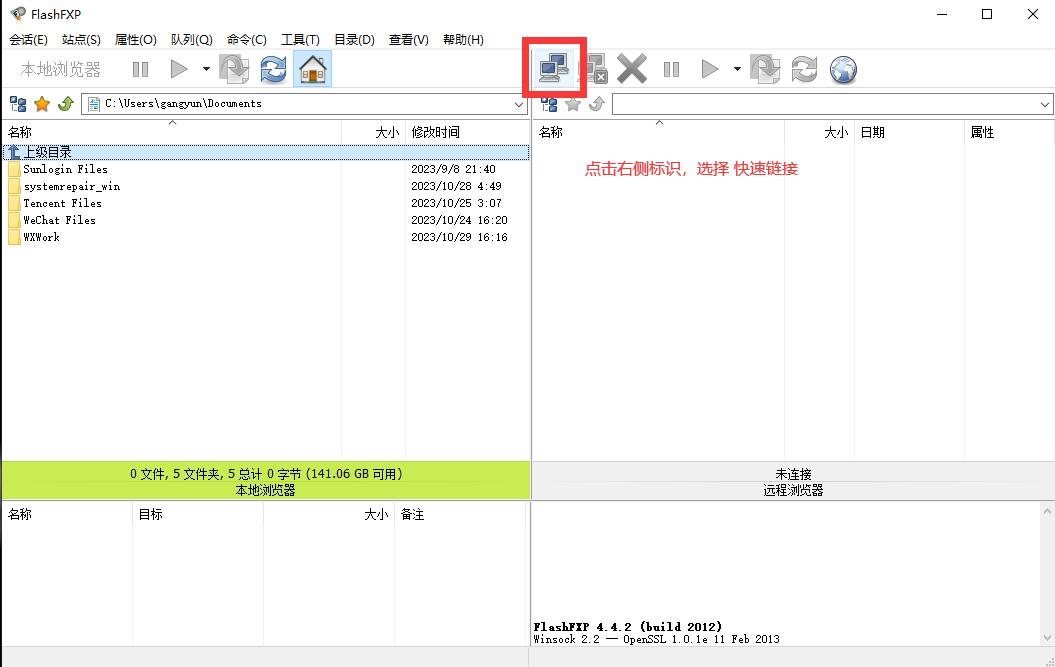
Task: Select the 上级目录 parent directory row
Action: [266, 152]
